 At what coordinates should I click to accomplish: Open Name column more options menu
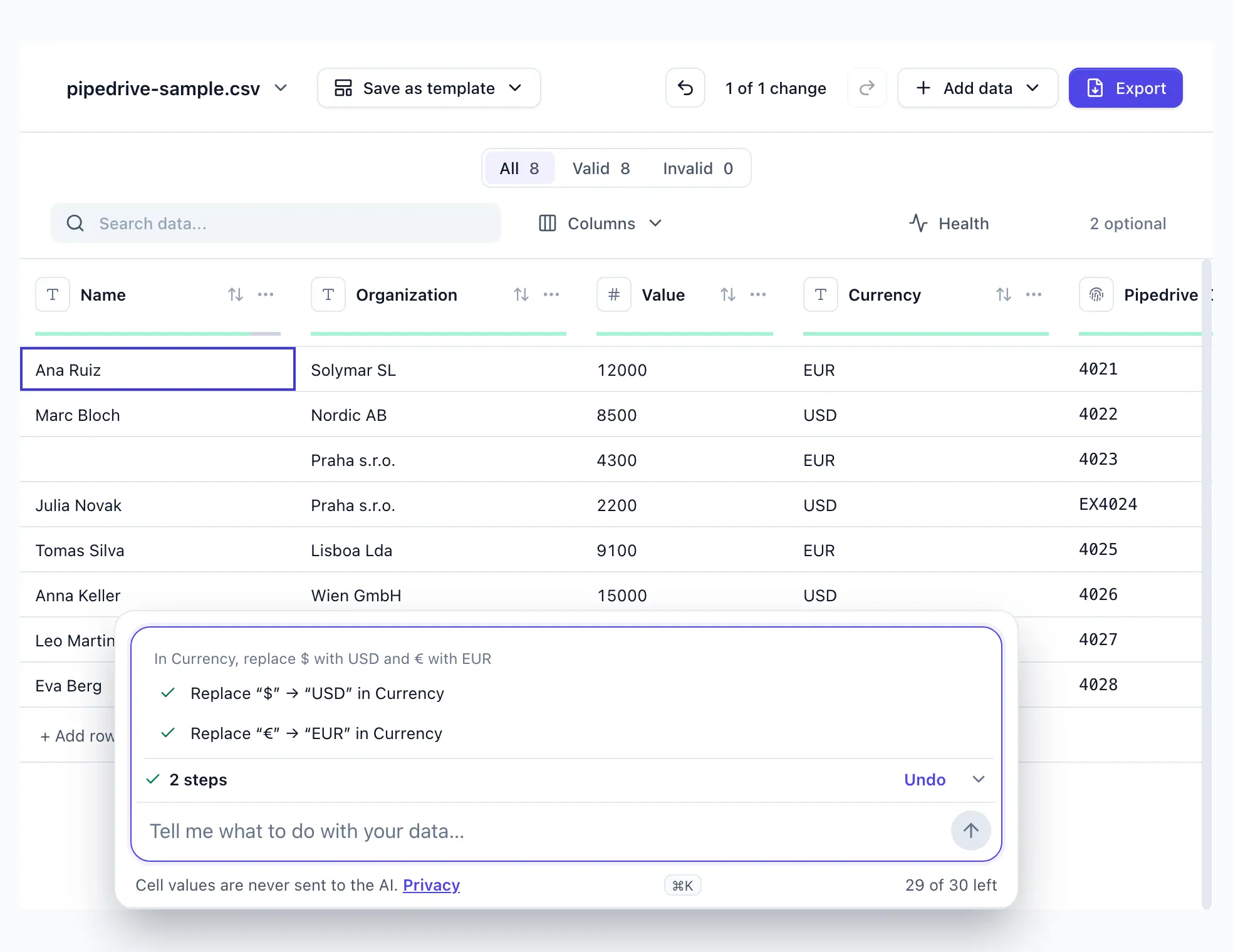coord(266,294)
